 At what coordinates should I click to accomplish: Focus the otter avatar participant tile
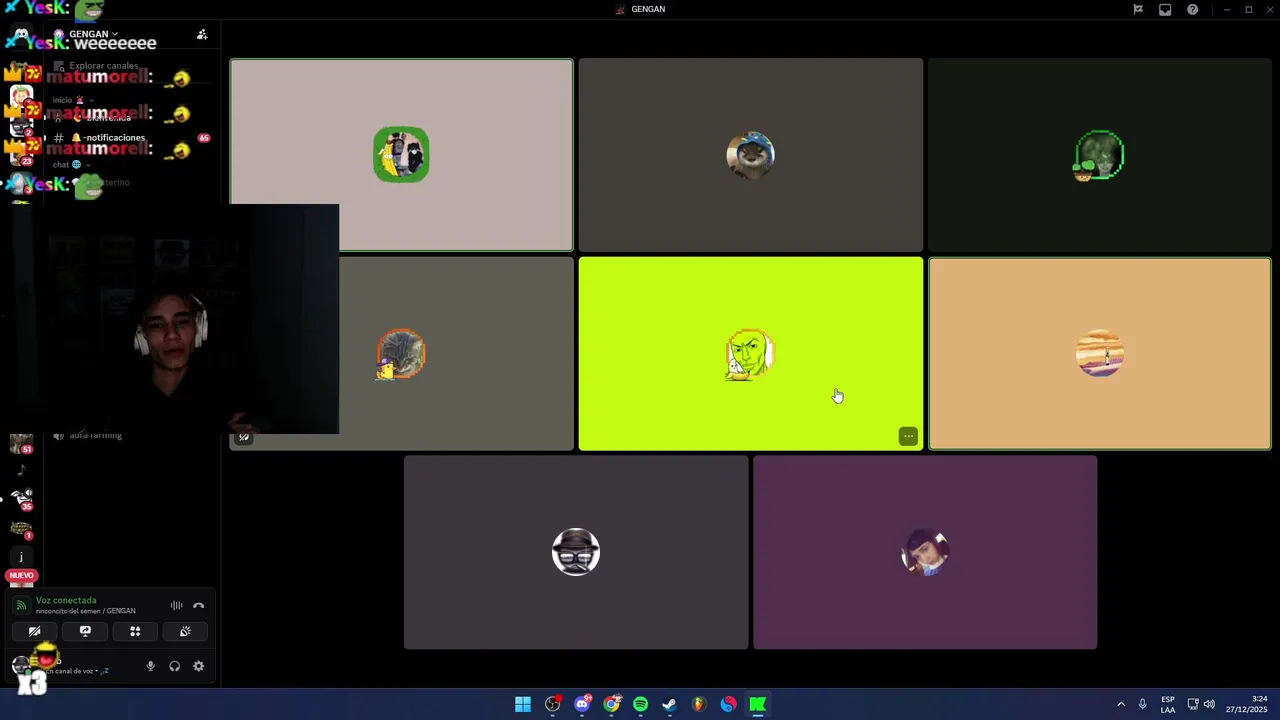pos(750,155)
